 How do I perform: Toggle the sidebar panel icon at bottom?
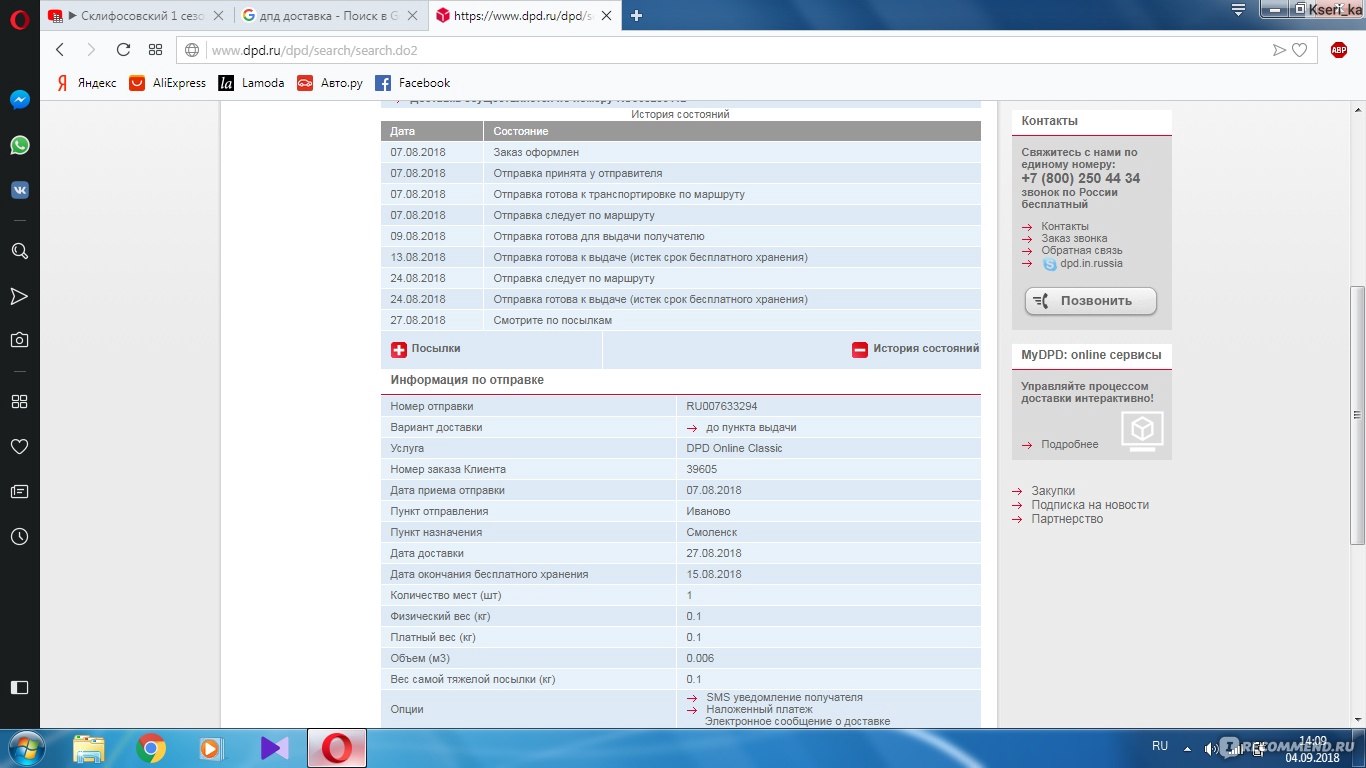click(x=19, y=687)
